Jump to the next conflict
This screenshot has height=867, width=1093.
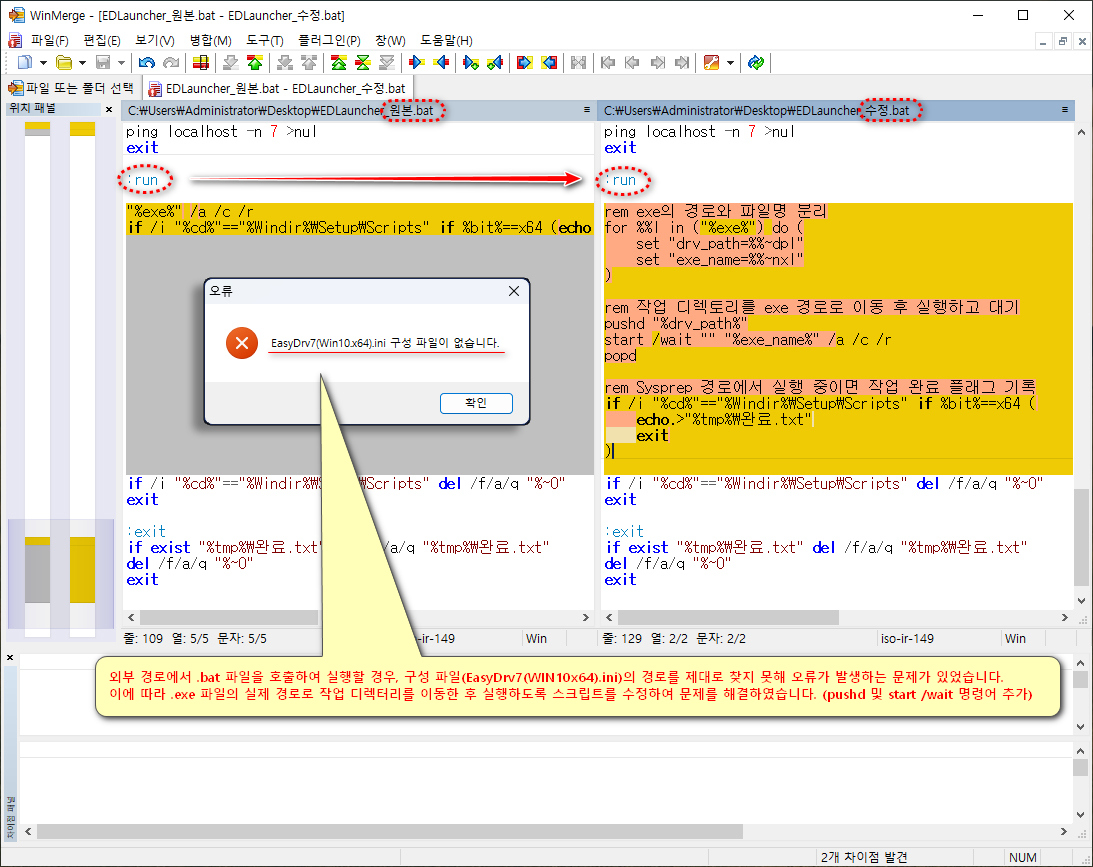pos(284,63)
